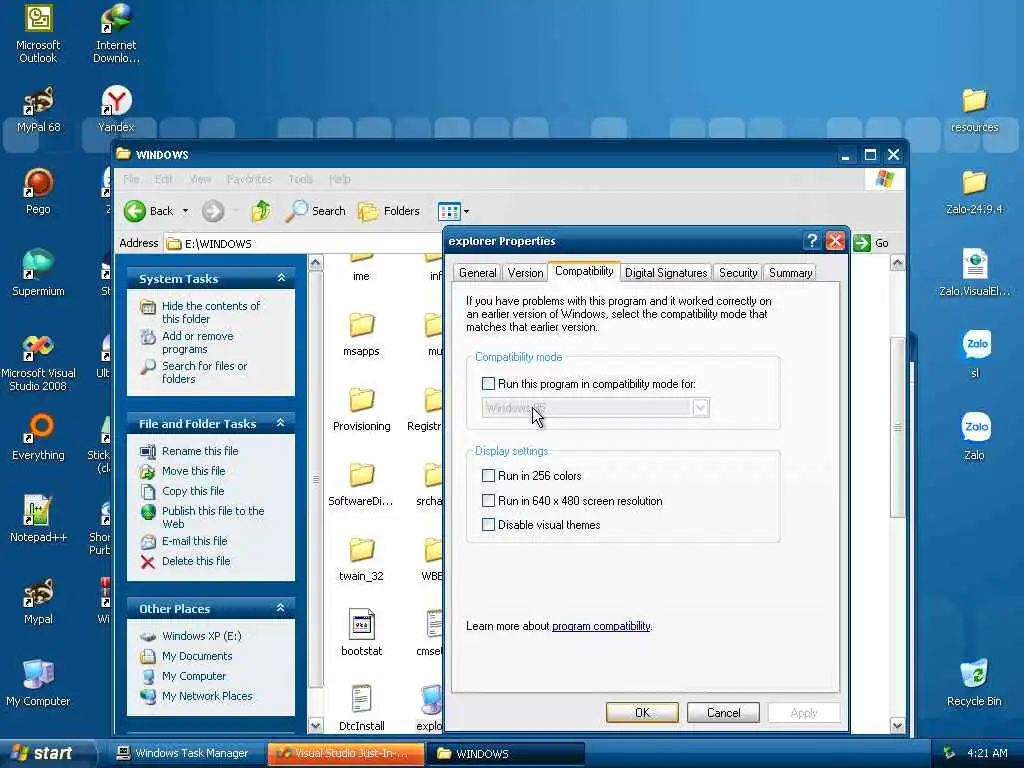
Task: Click file list scroll down arrow
Action: click(897, 725)
